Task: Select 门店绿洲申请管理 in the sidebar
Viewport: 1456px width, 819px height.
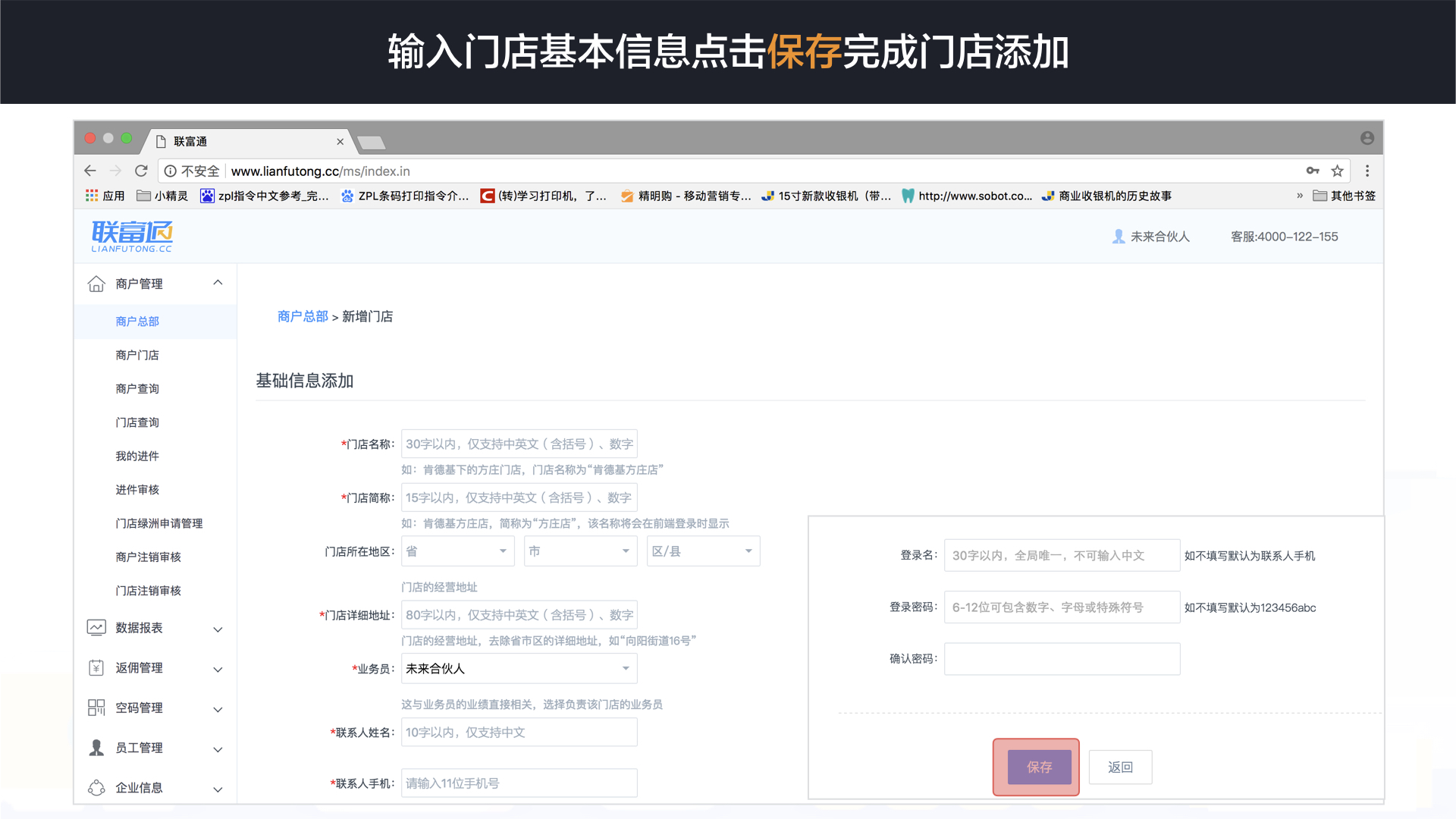Action: point(159,523)
